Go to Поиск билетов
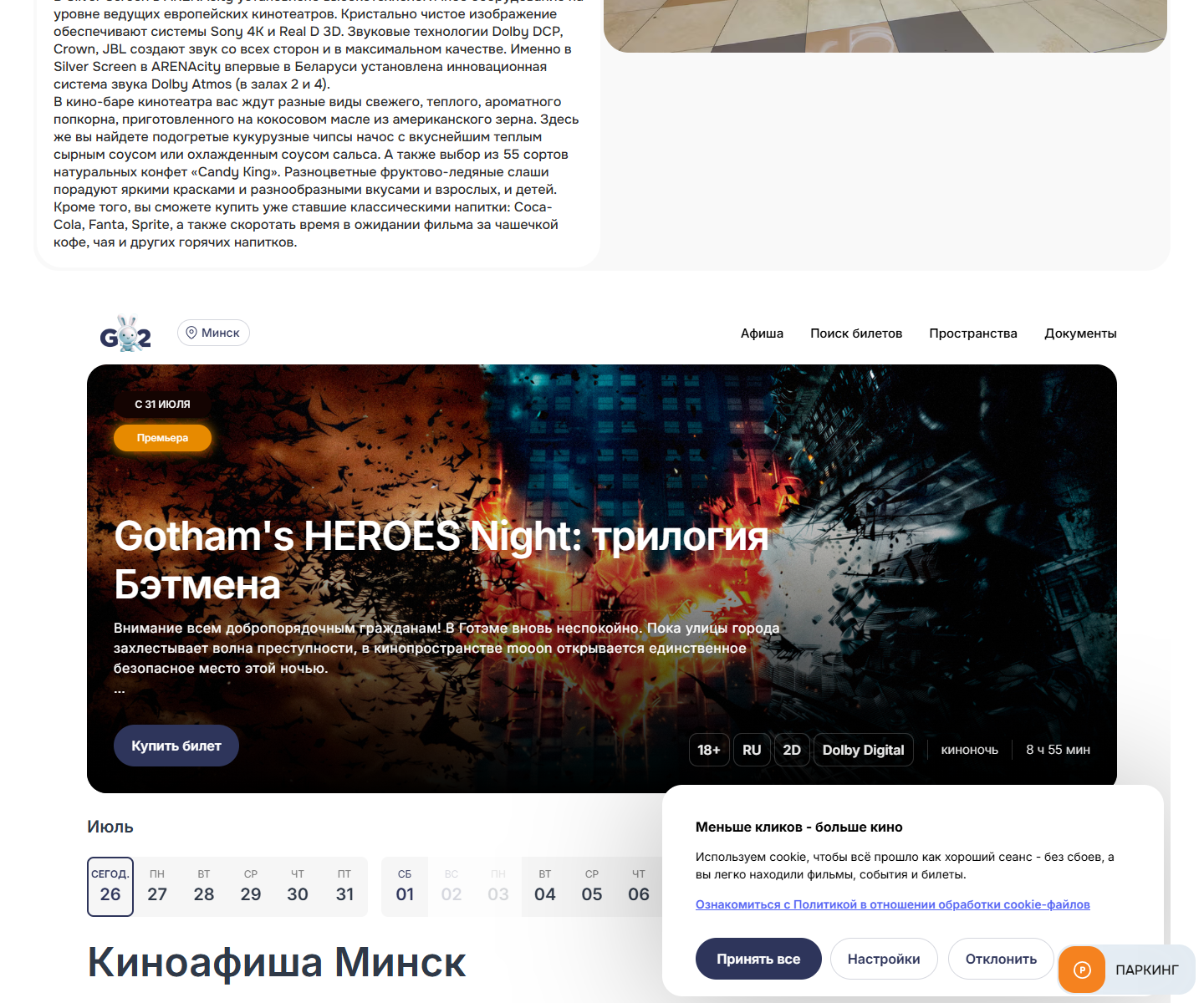 pos(856,333)
